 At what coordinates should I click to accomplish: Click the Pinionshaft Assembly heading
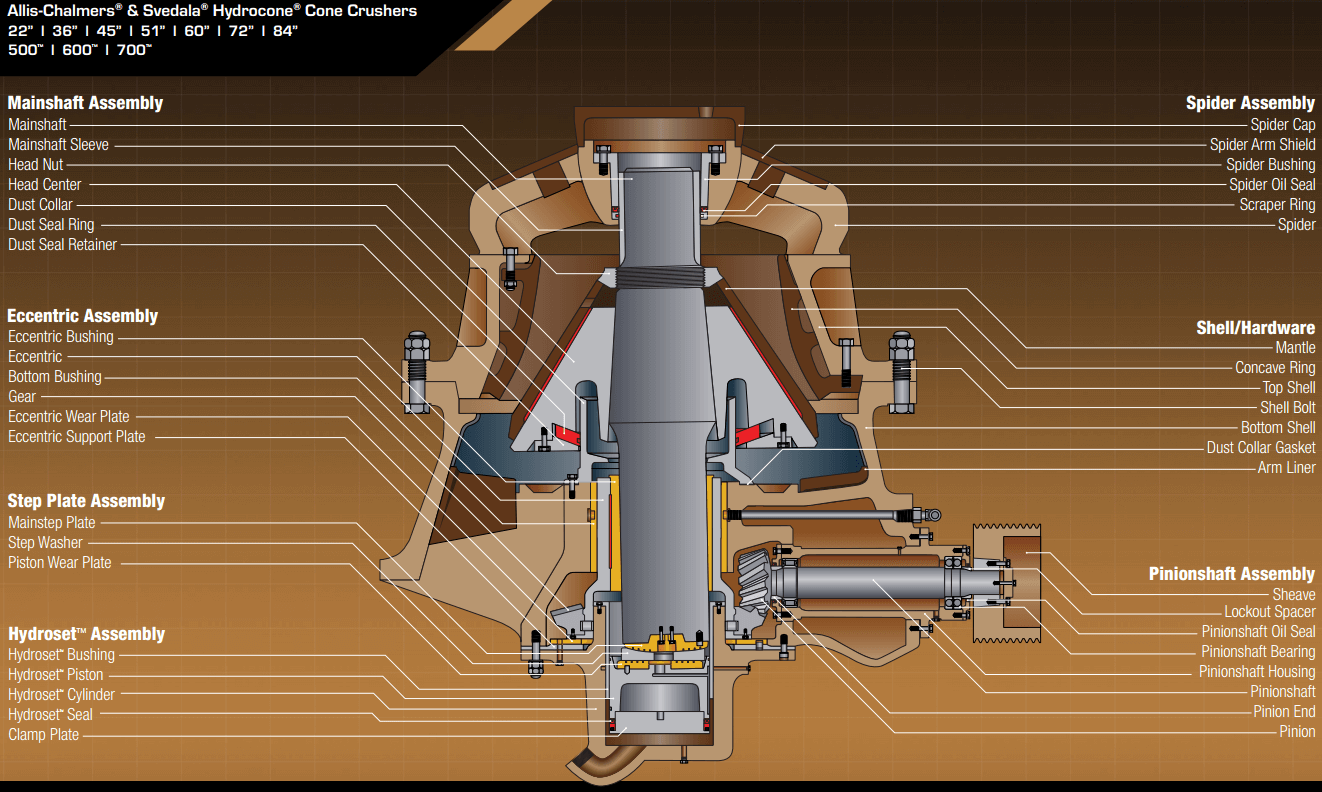click(1232, 574)
